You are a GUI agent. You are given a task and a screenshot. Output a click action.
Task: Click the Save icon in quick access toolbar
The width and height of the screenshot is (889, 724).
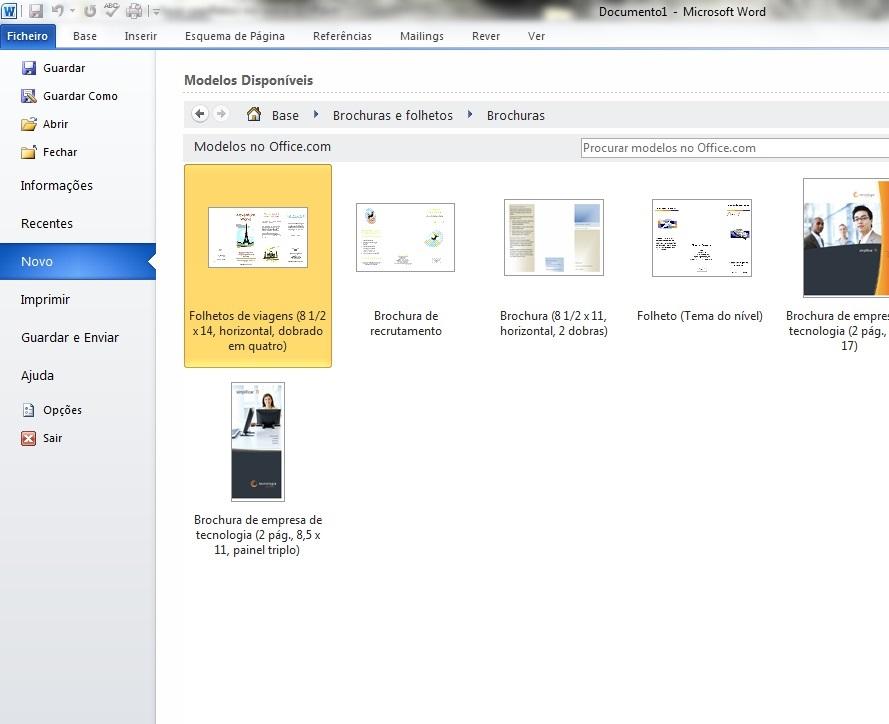click(36, 11)
